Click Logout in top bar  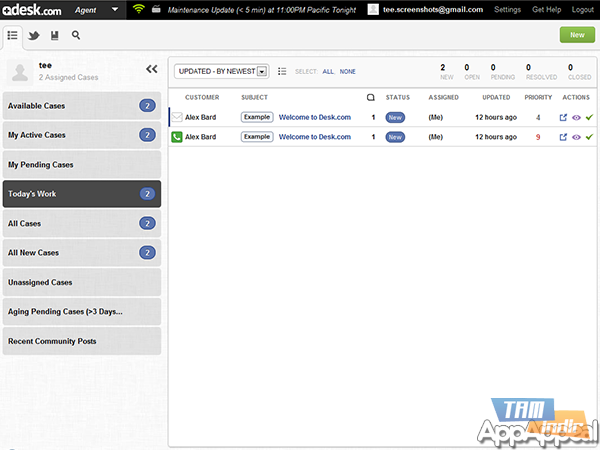point(582,10)
